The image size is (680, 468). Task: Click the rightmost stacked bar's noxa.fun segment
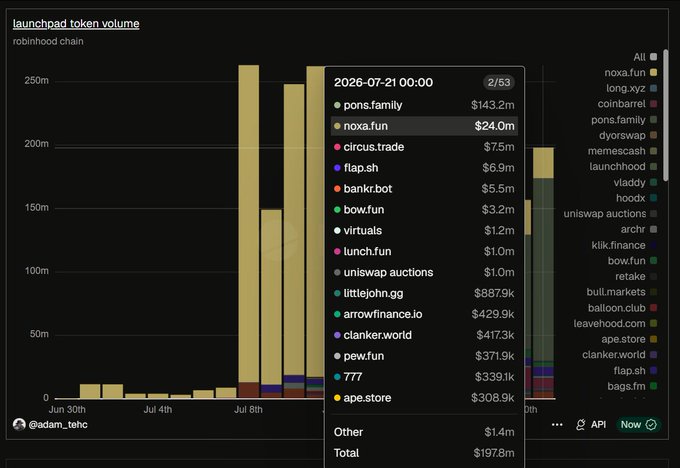[x=543, y=163]
